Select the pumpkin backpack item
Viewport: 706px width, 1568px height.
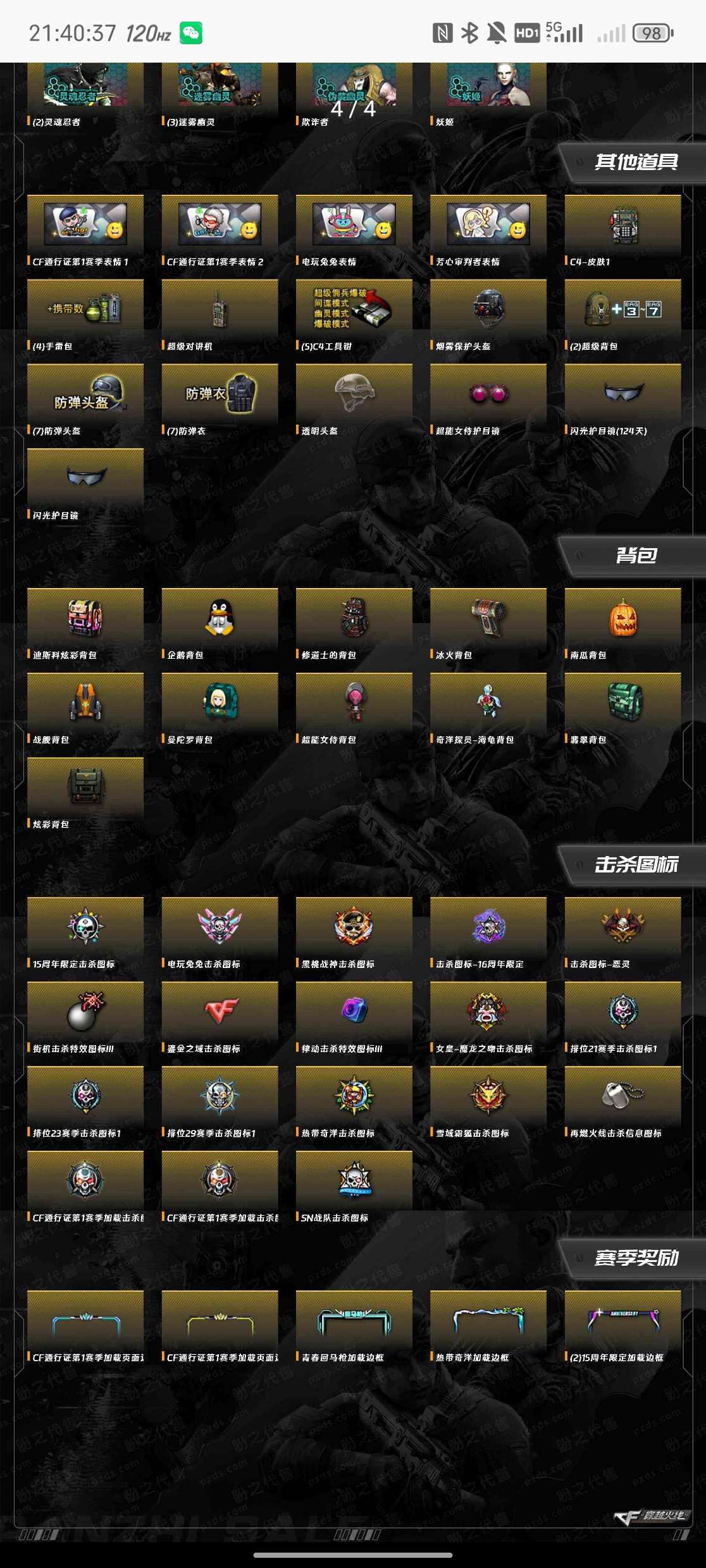pyautogui.click(x=622, y=618)
